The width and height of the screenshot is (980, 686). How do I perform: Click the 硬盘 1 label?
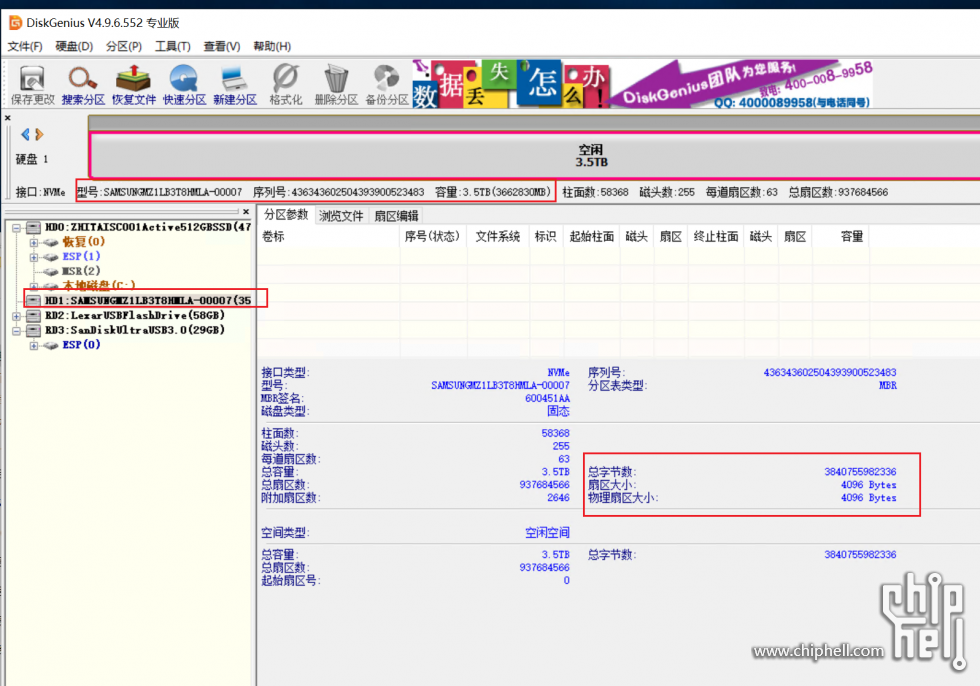[x=32, y=159]
